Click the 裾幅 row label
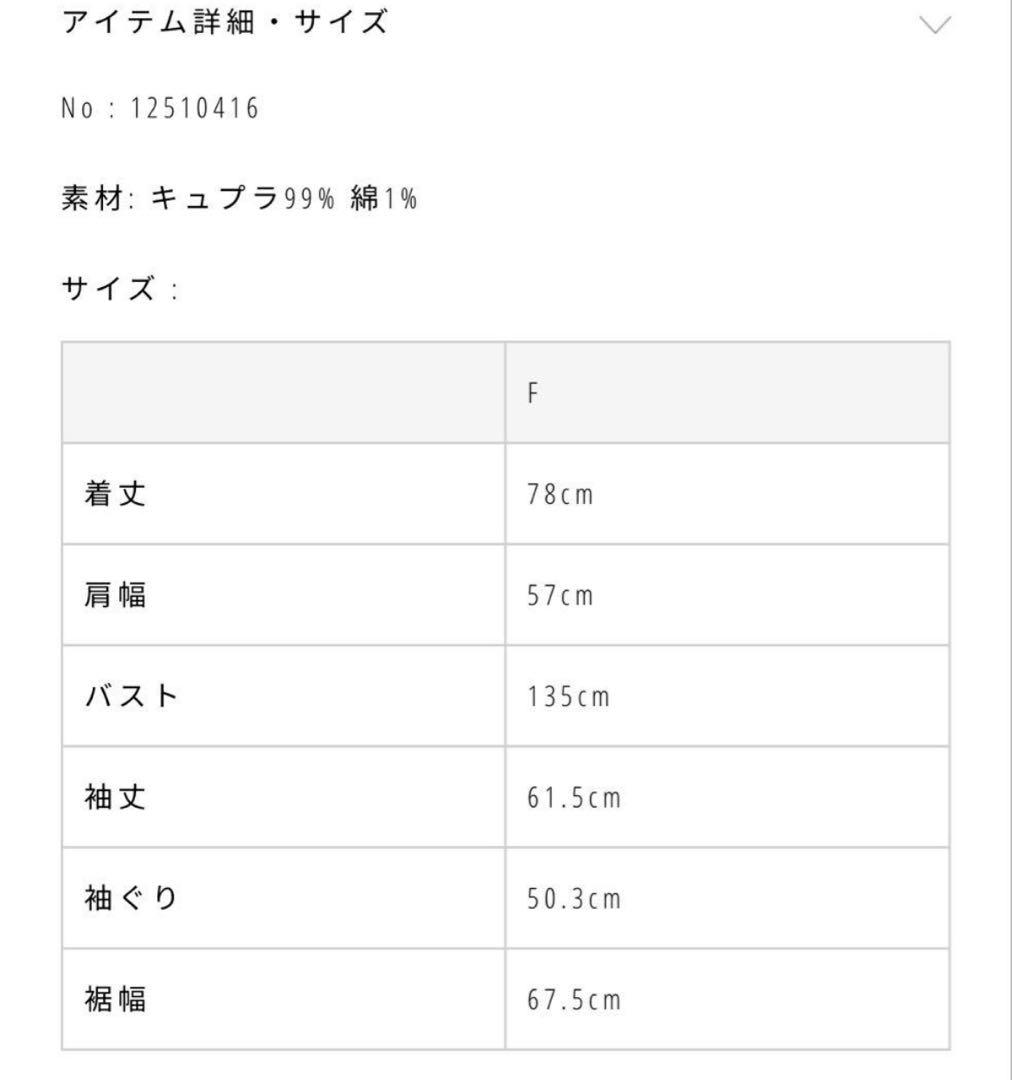Screen dimensions: 1012x1080 pyautogui.click(x=116, y=999)
